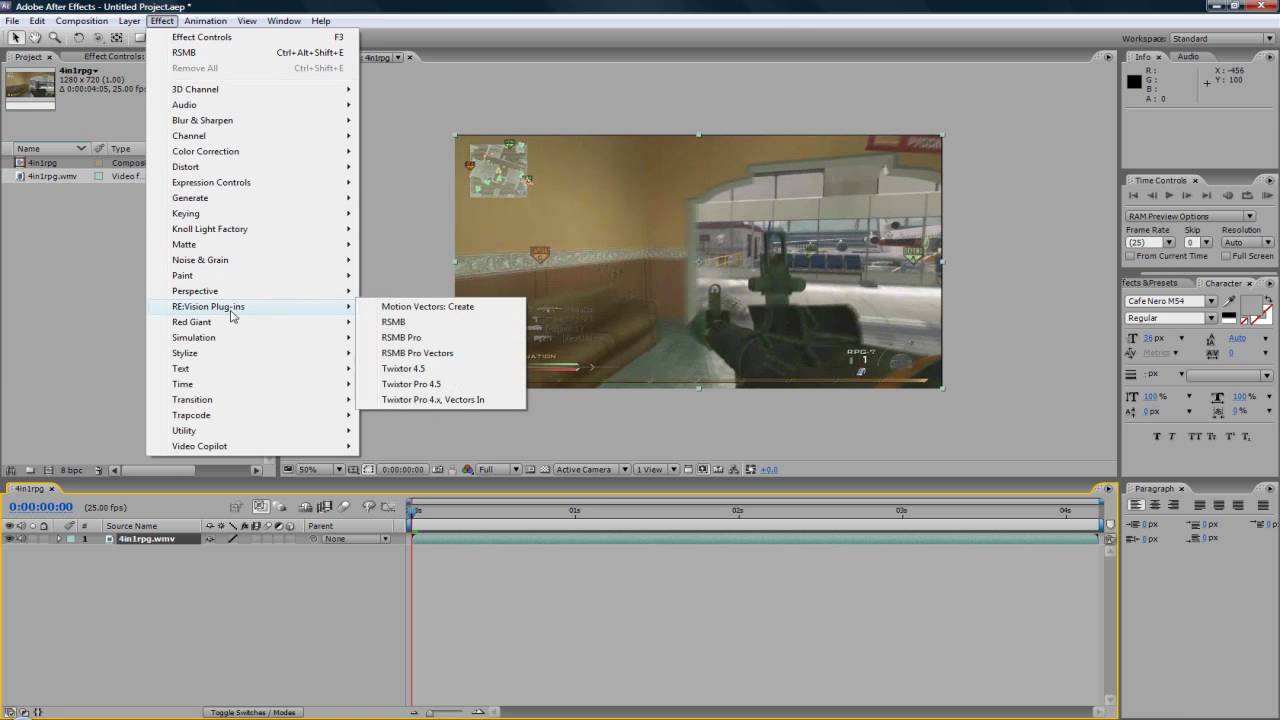Open the RAM Preview Options dropdown

pyautogui.click(x=1190, y=216)
